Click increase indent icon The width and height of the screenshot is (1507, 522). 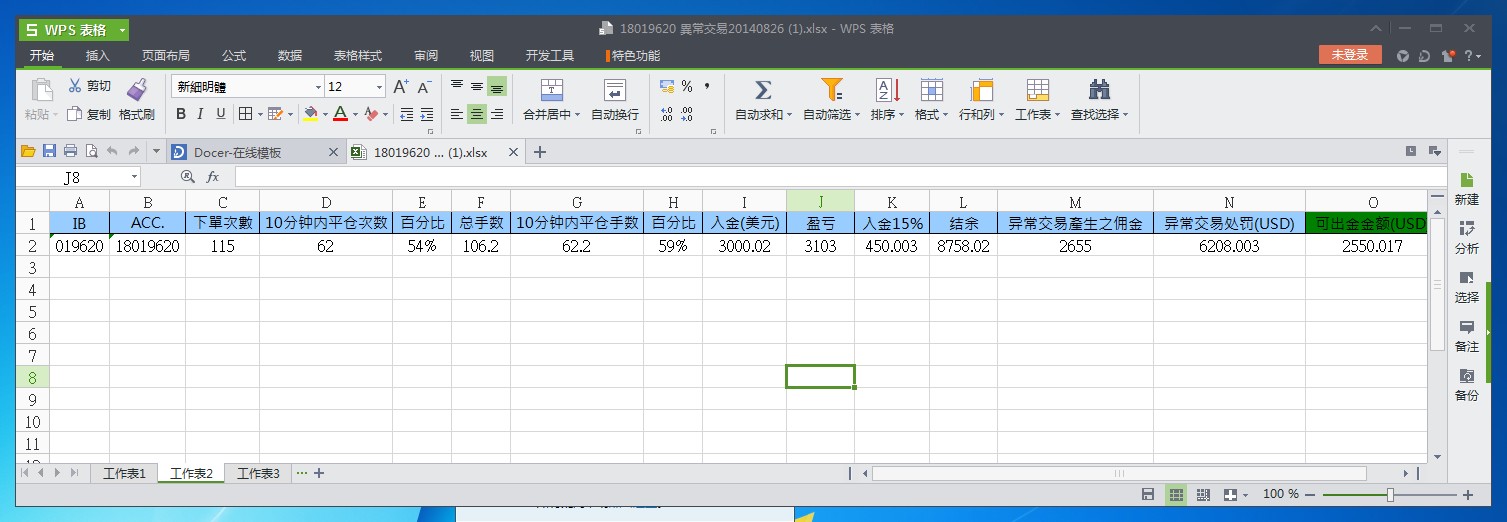click(x=427, y=115)
